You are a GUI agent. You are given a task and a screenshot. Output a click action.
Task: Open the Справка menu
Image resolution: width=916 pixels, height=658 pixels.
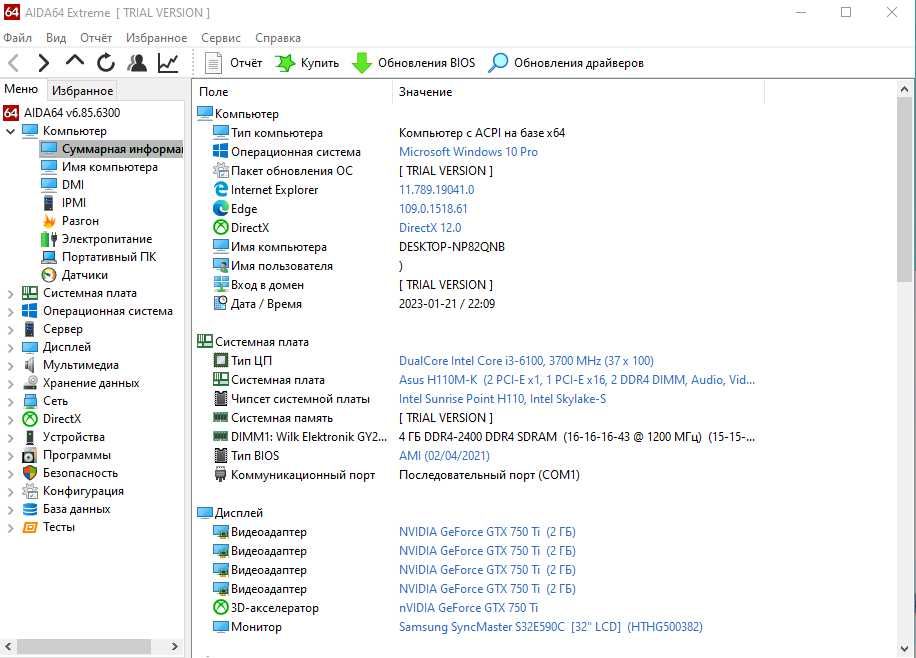(278, 38)
